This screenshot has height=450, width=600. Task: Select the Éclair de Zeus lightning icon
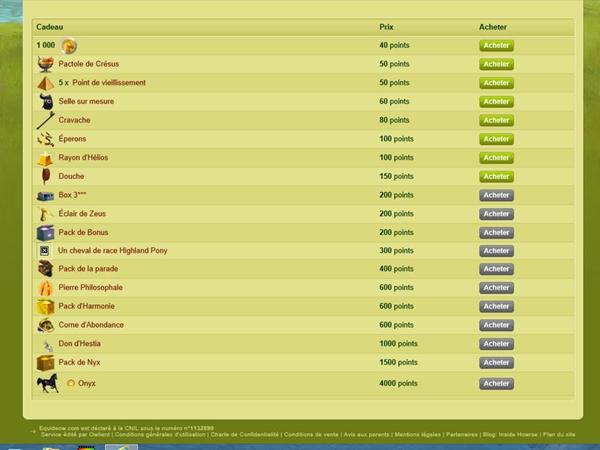pos(45,214)
